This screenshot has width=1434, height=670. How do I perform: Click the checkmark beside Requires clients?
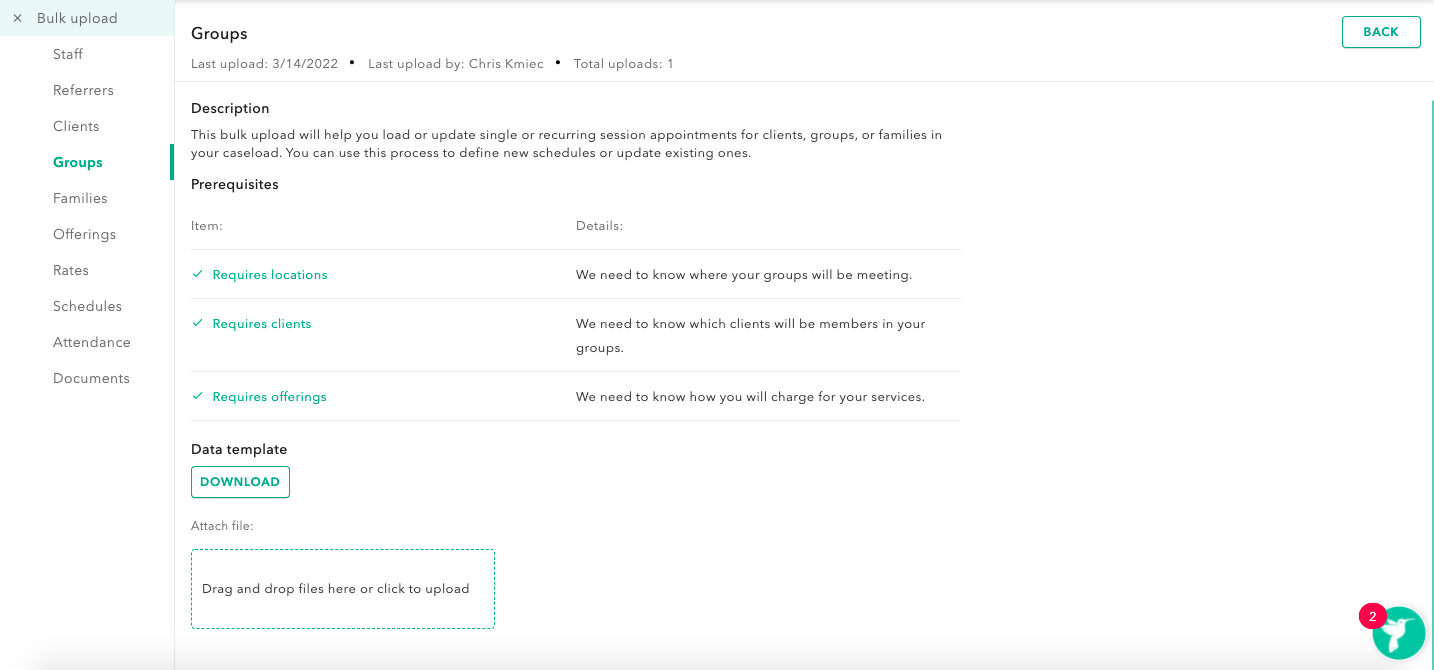198,323
